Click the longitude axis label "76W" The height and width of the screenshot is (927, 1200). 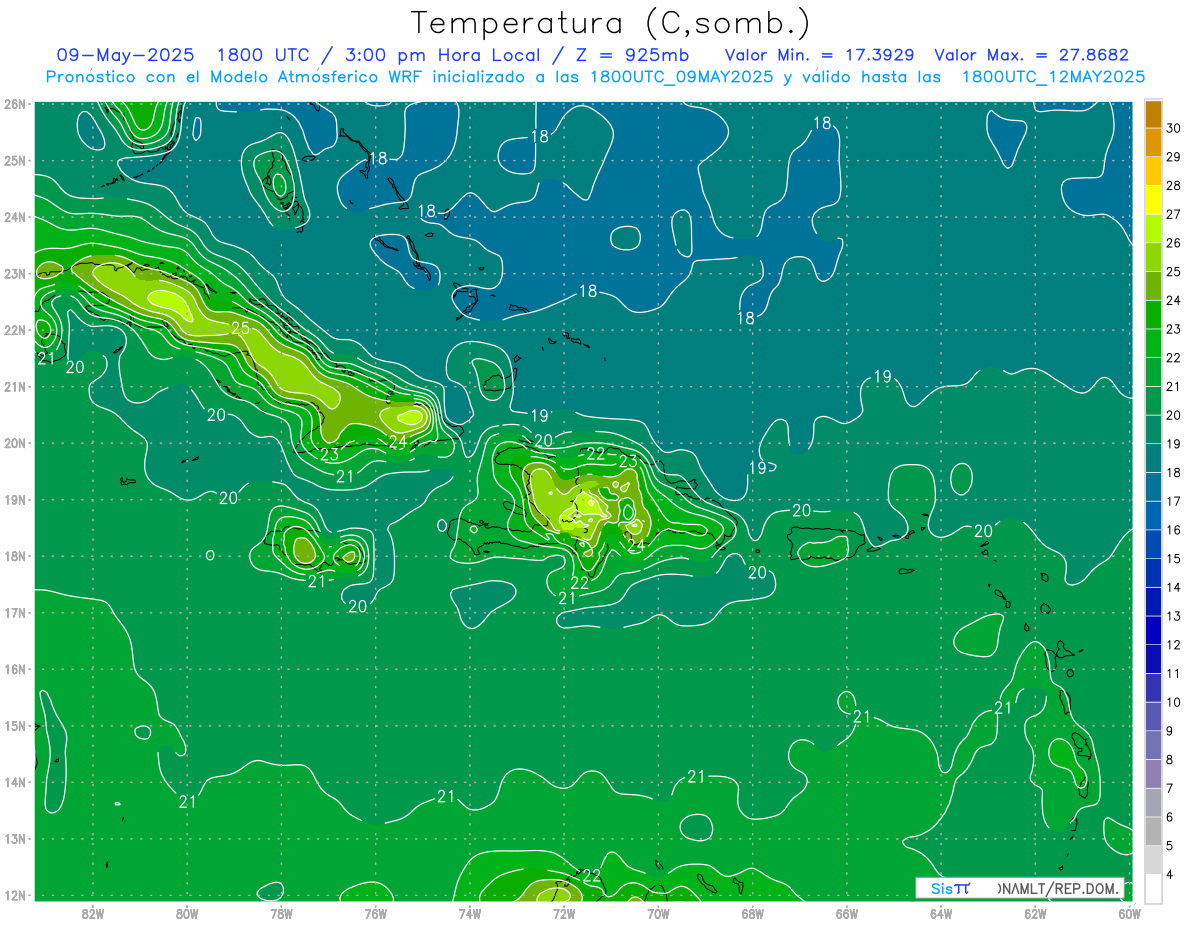pos(375,912)
